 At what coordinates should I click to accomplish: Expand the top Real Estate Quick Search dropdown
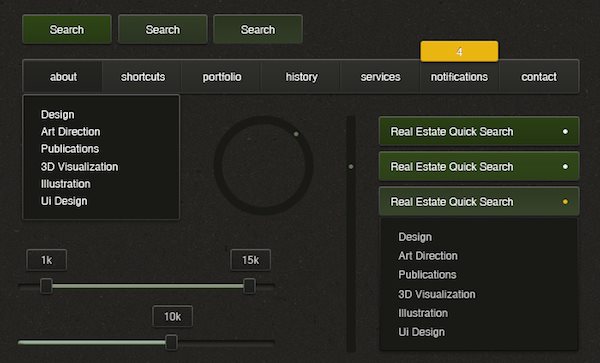(x=479, y=131)
